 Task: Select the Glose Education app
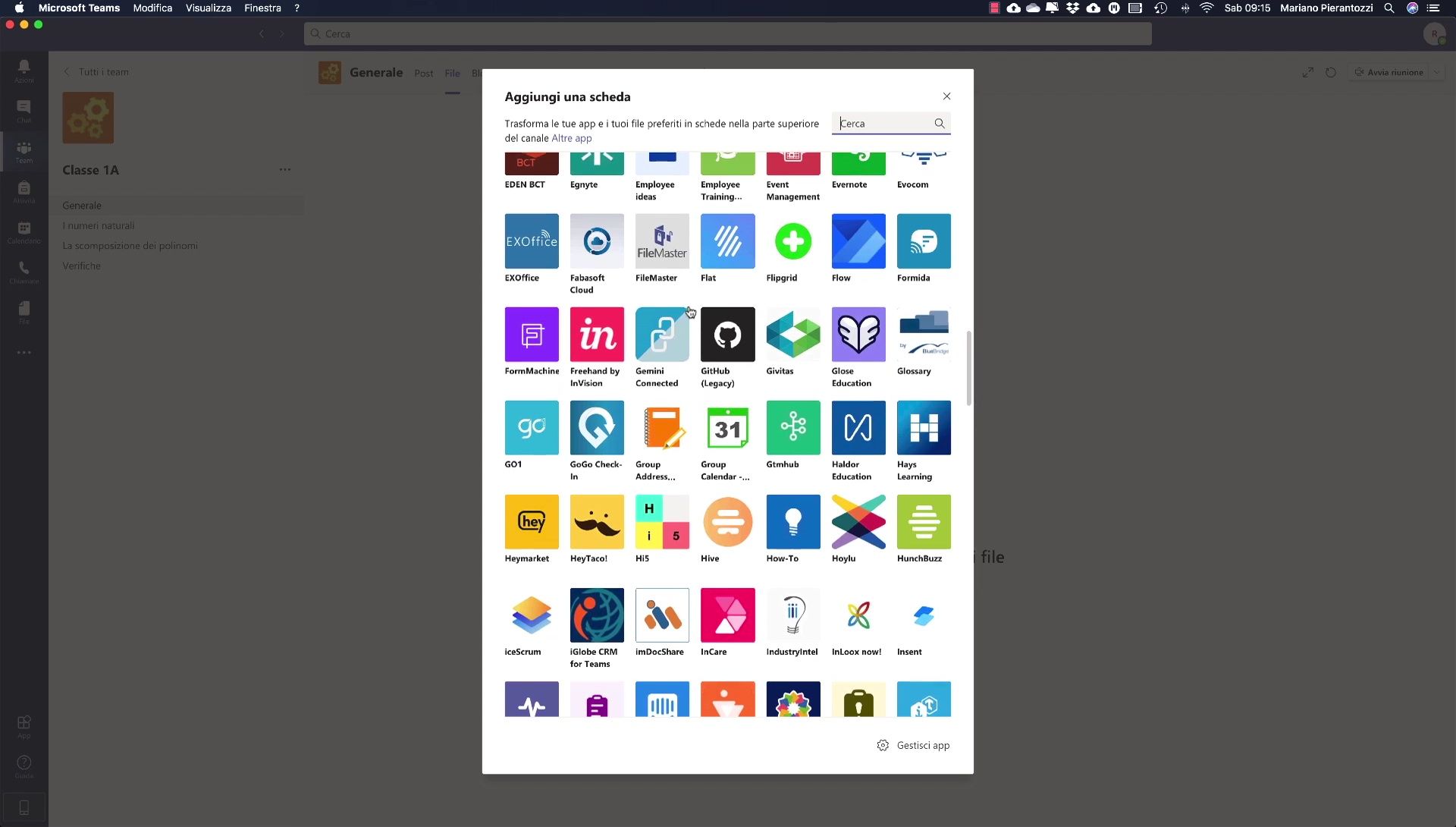858,335
